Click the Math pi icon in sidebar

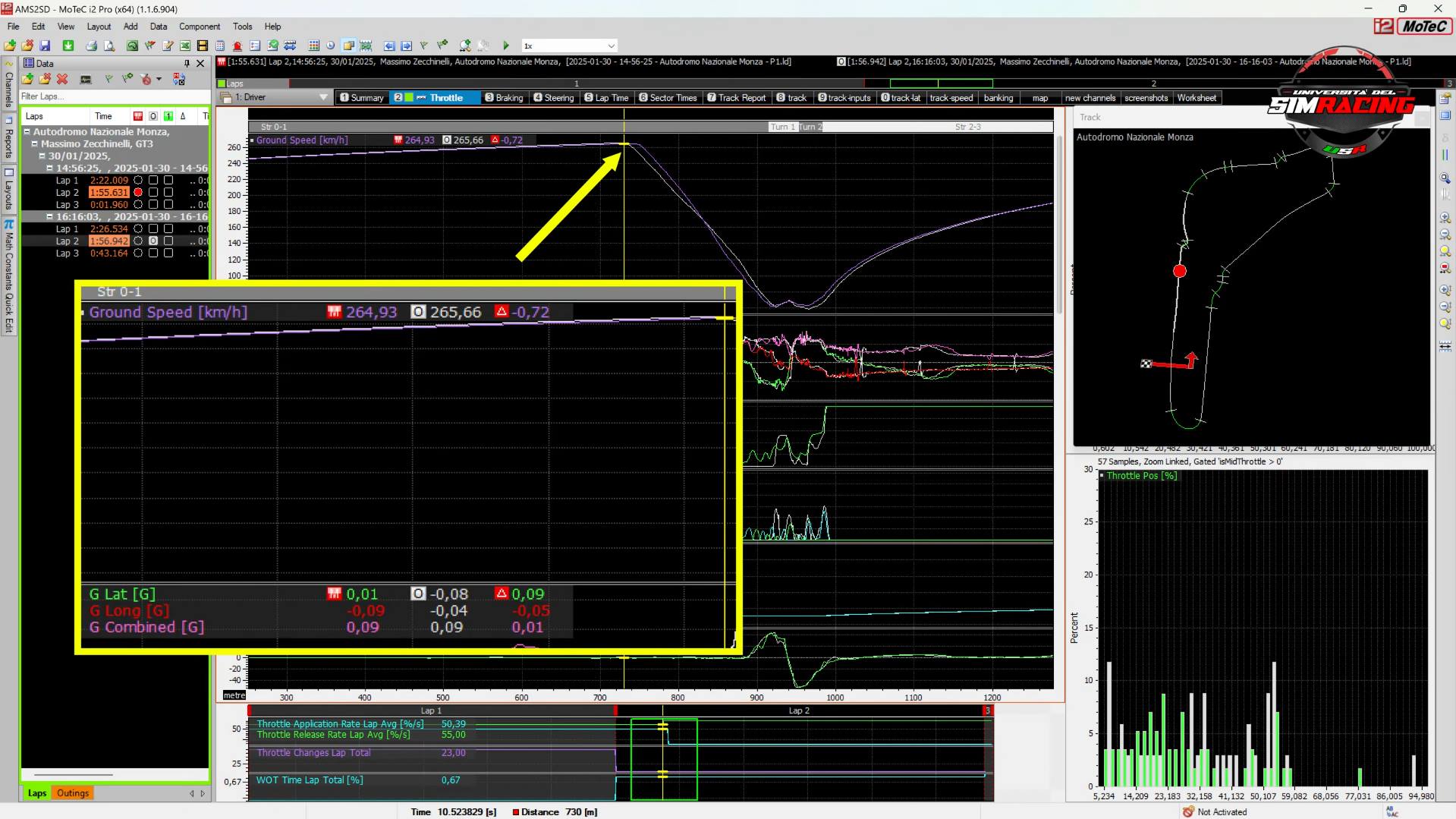[x=9, y=225]
